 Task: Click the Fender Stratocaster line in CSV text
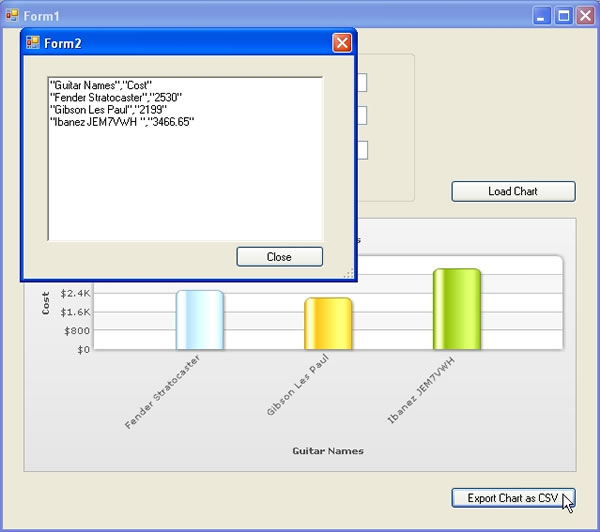(116, 98)
